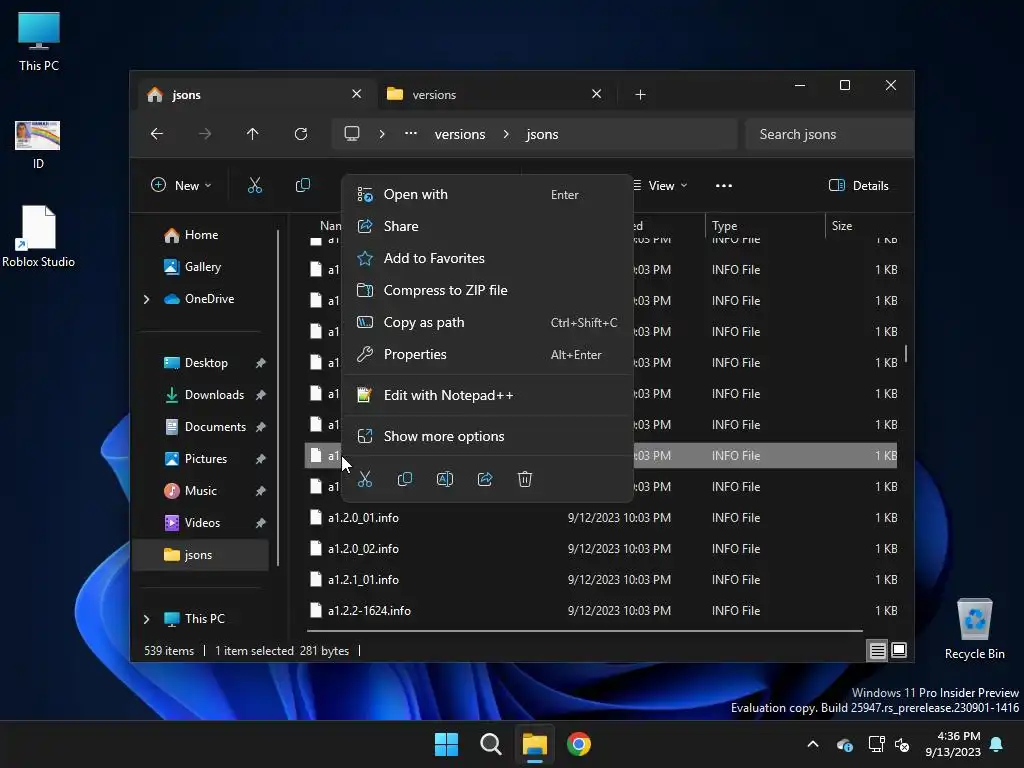The height and width of the screenshot is (768, 1024).
Task: Select Share in the context menu
Action: pos(487,227)
